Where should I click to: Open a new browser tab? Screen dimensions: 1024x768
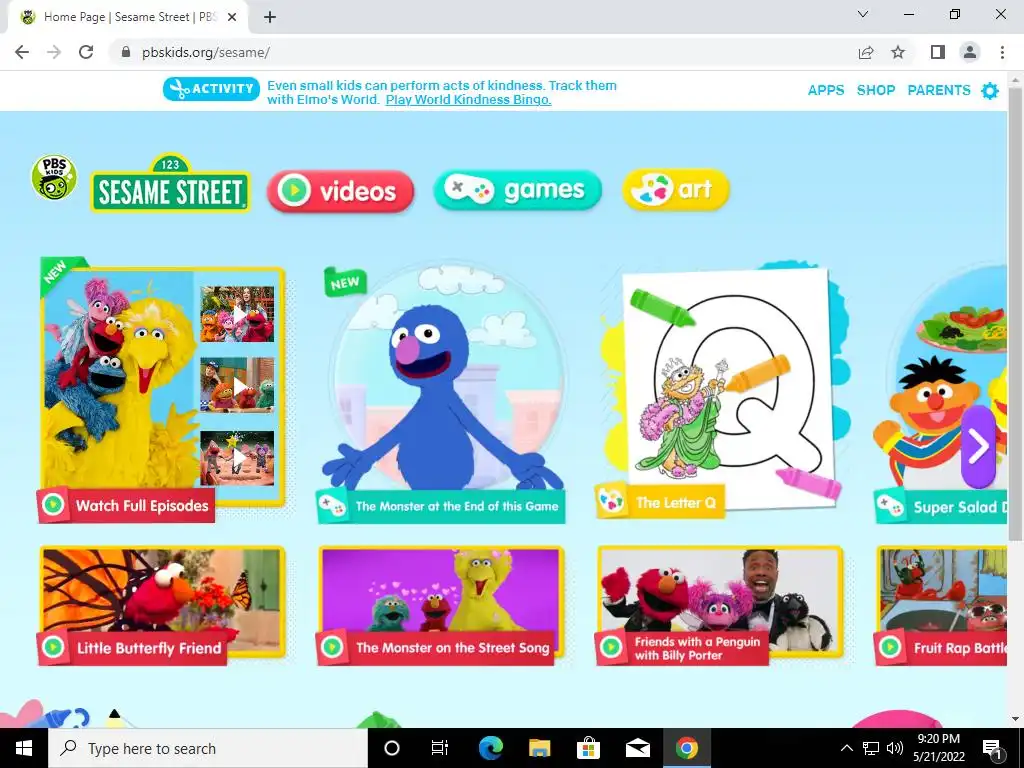[270, 17]
